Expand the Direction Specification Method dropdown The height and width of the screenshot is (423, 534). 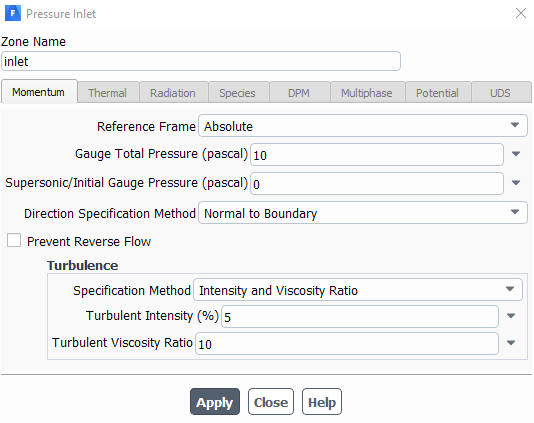(363, 213)
